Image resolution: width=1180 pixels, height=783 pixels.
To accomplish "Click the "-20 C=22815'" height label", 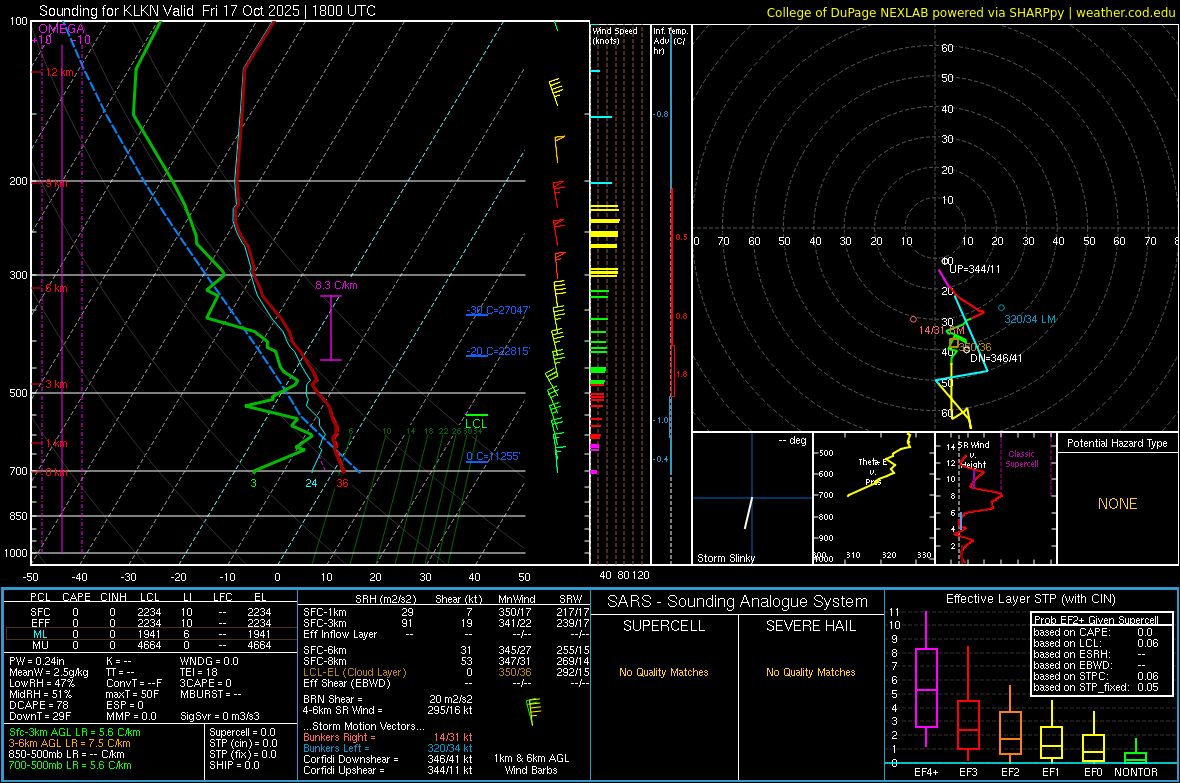I will click(498, 352).
